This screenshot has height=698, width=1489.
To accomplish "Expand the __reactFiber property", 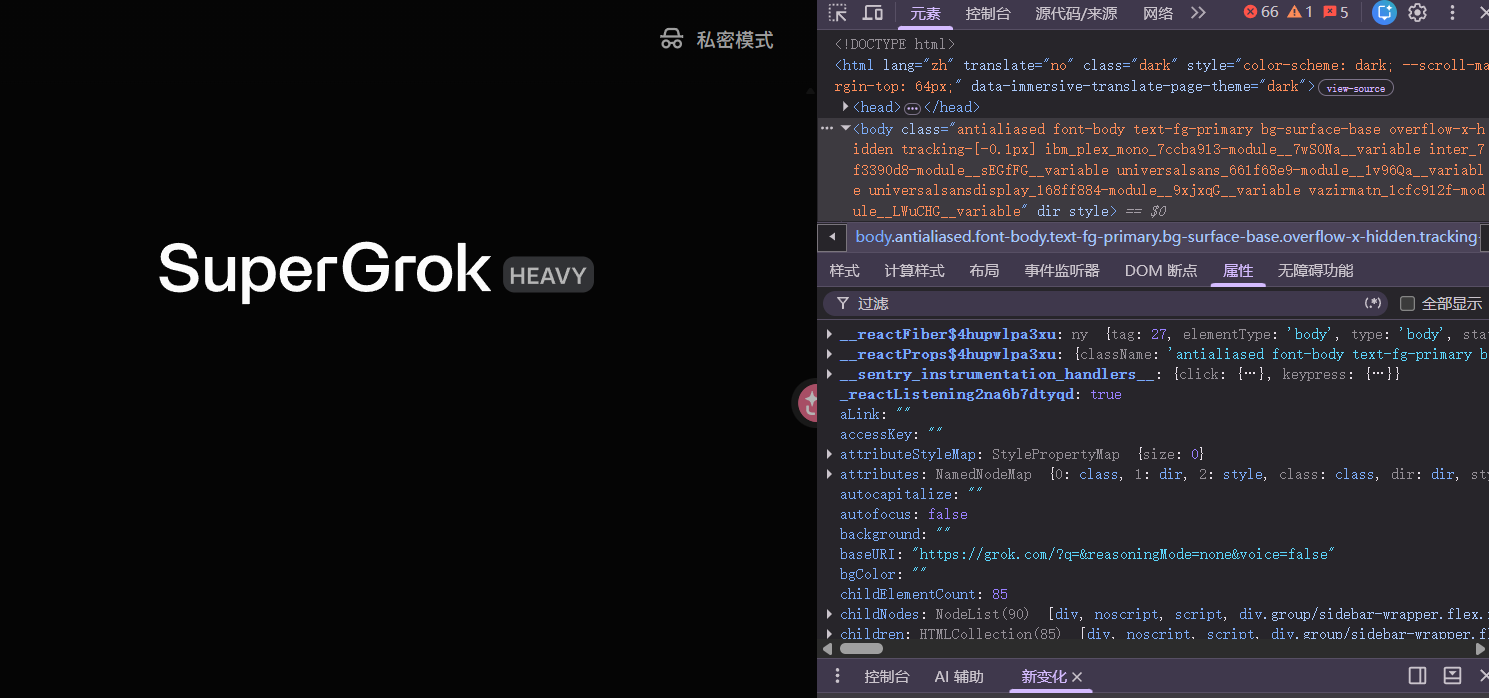I will [x=830, y=334].
